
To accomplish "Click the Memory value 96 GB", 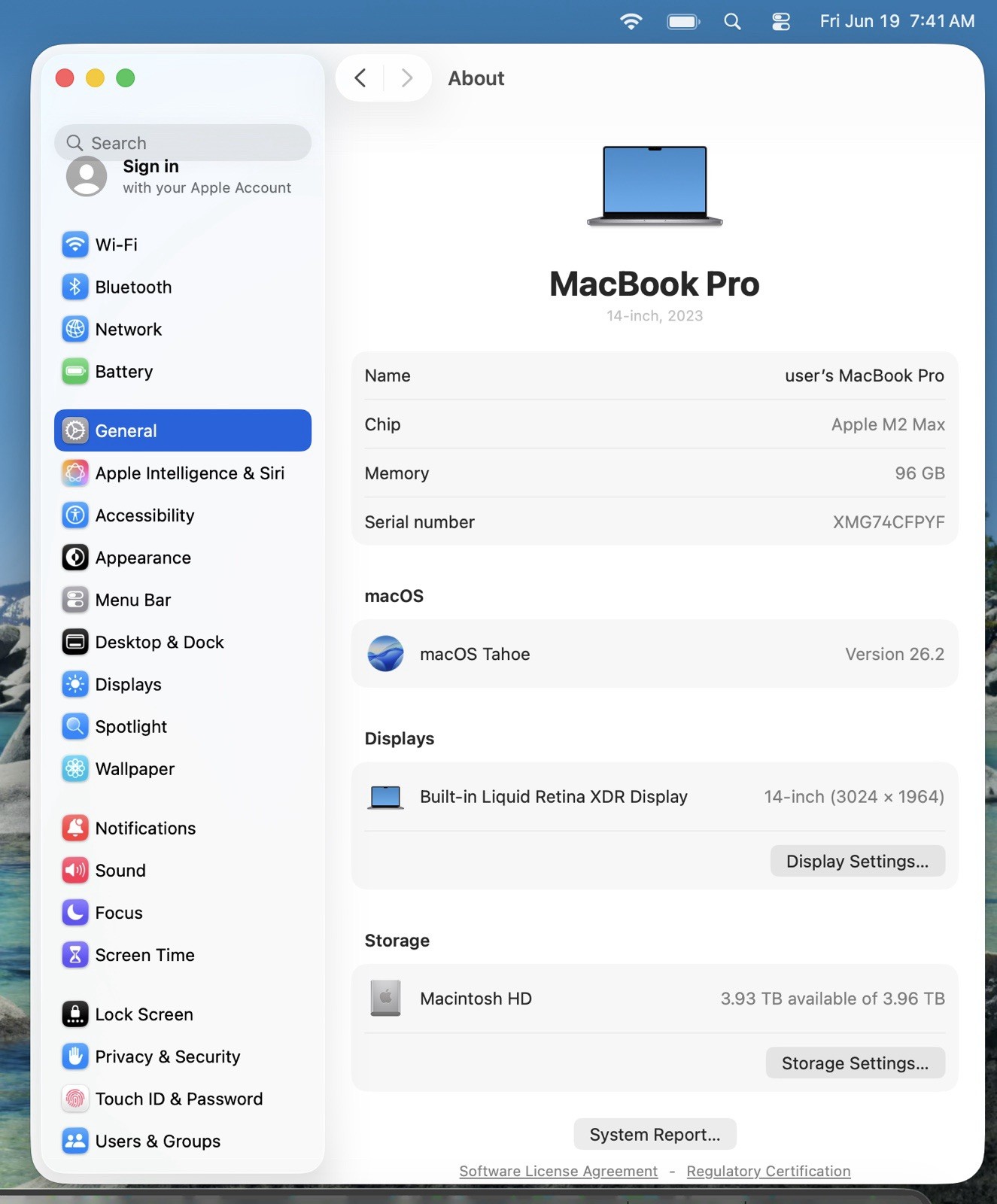I will click(x=919, y=473).
